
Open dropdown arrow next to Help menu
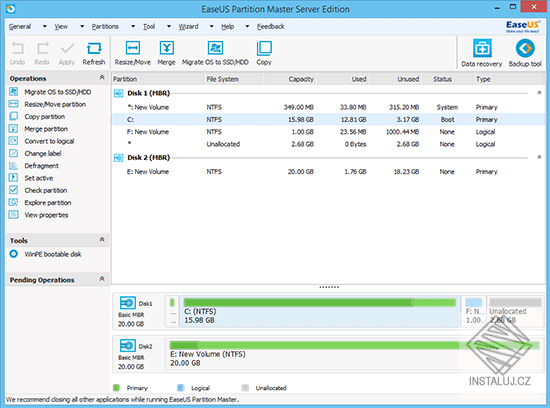click(247, 26)
